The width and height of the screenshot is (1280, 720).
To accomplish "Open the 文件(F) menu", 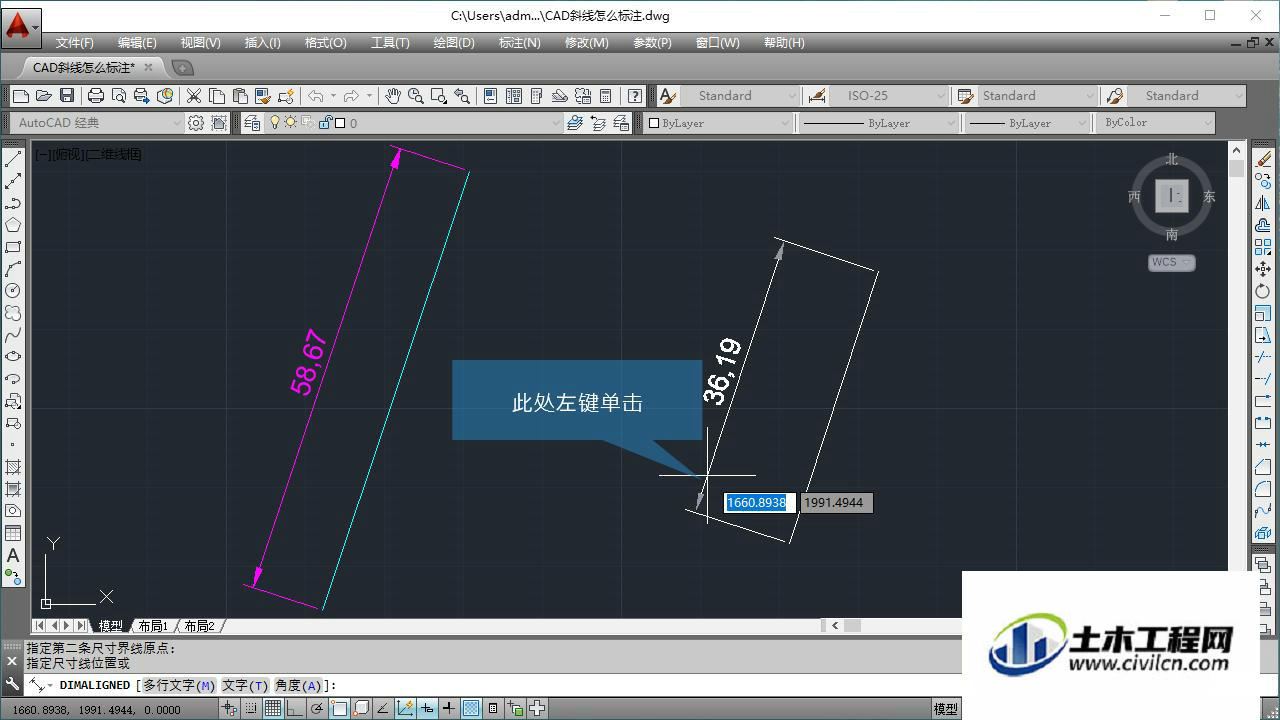I will pos(75,43).
